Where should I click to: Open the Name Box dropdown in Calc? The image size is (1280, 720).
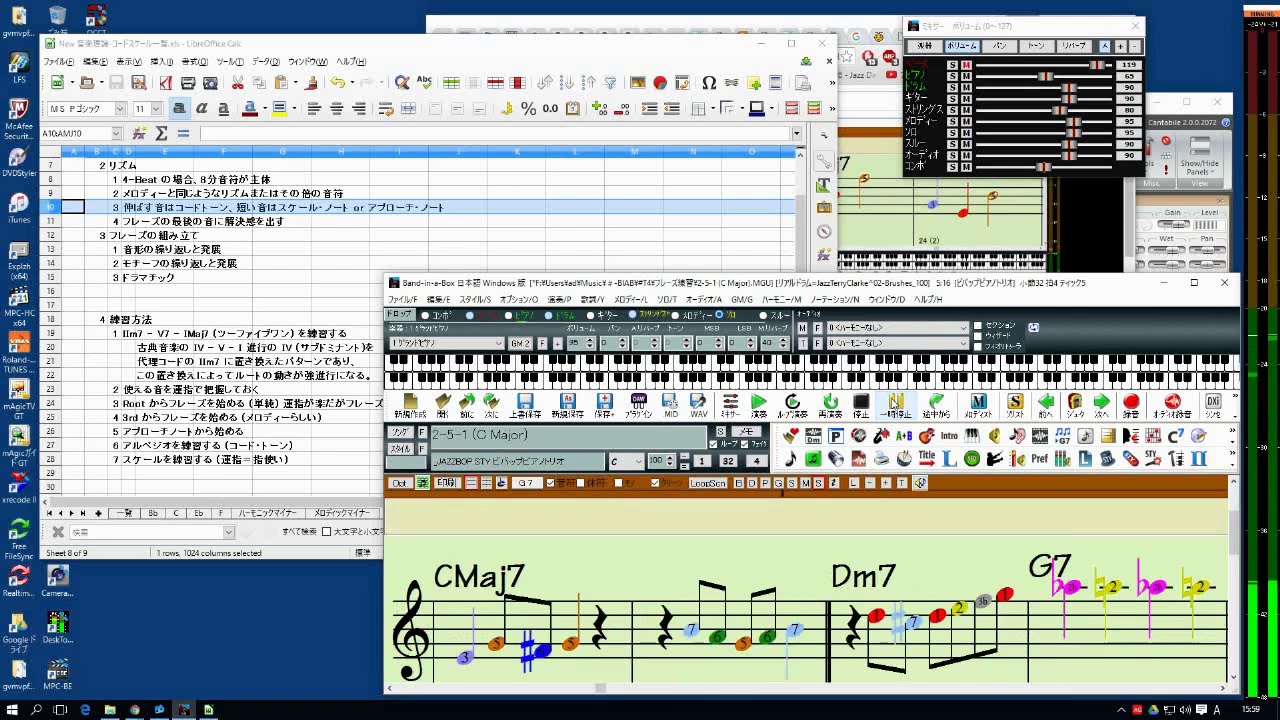[116, 133]
